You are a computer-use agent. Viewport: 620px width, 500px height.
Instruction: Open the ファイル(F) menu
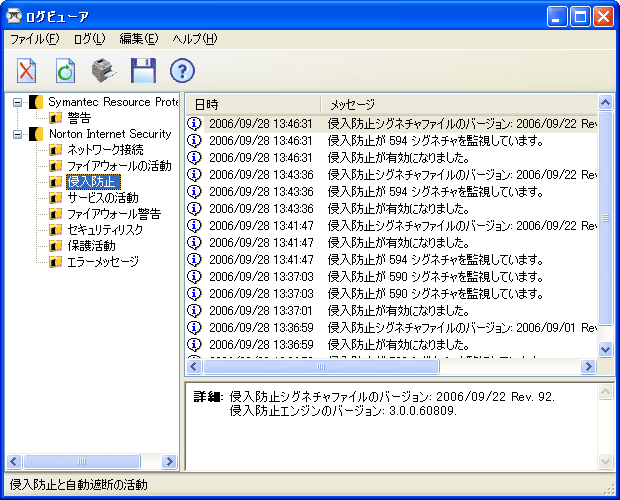click(34, 39)
